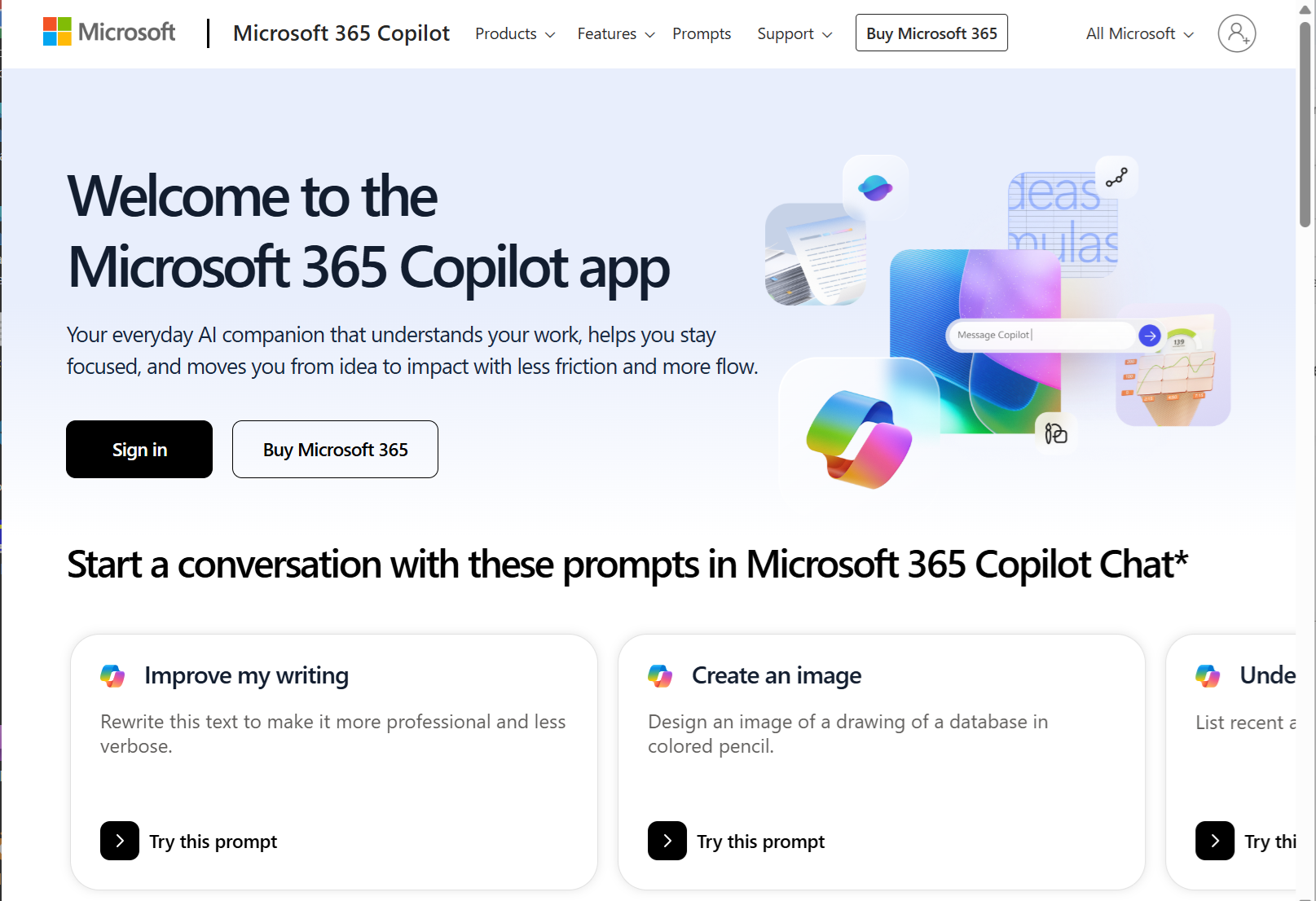The width and height of the screenshot is (1316, 901).
Task: Click Copilot icon beside Create an image
Action: (660, 675)
